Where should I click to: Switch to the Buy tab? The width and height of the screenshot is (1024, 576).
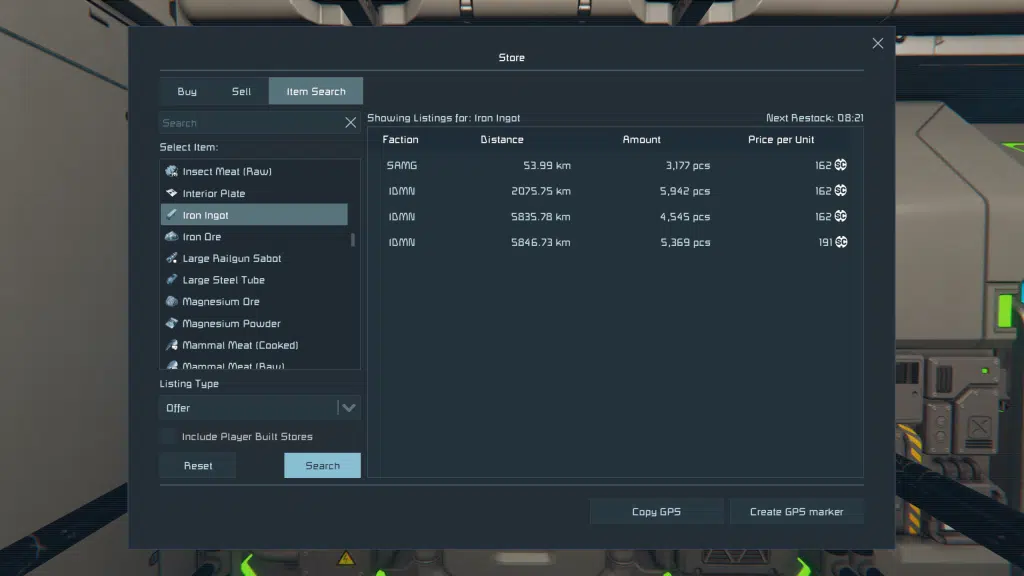tap(187, 91)
